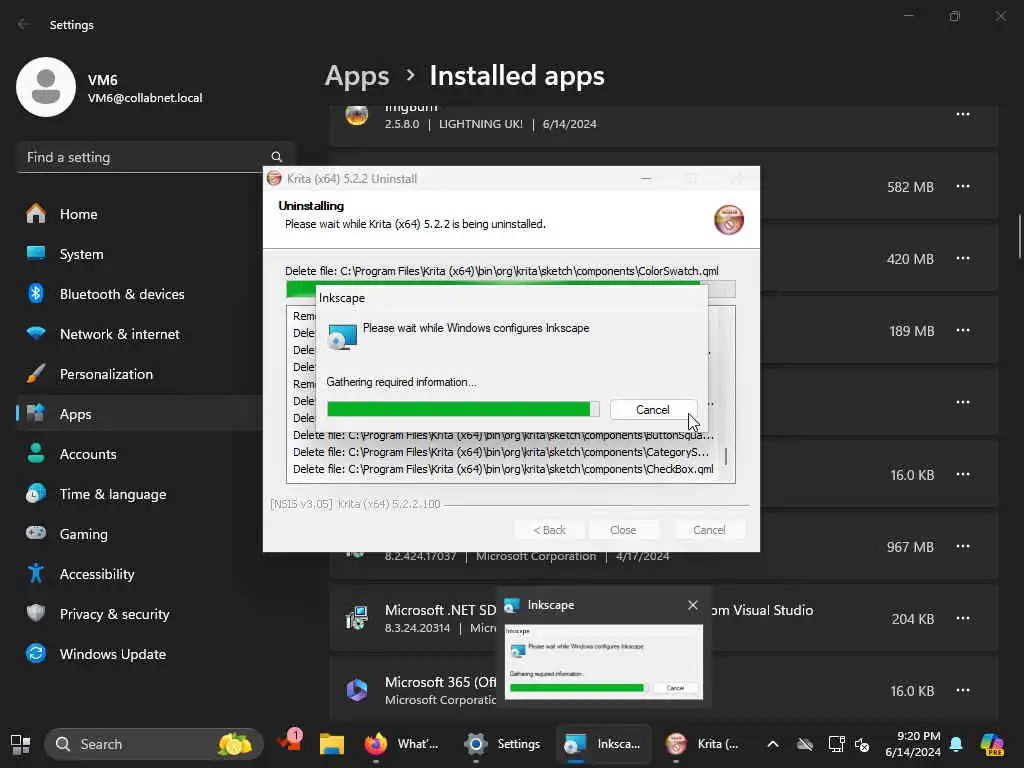
Task: Click the ImgBurn app icon
Action: (357, 115)
